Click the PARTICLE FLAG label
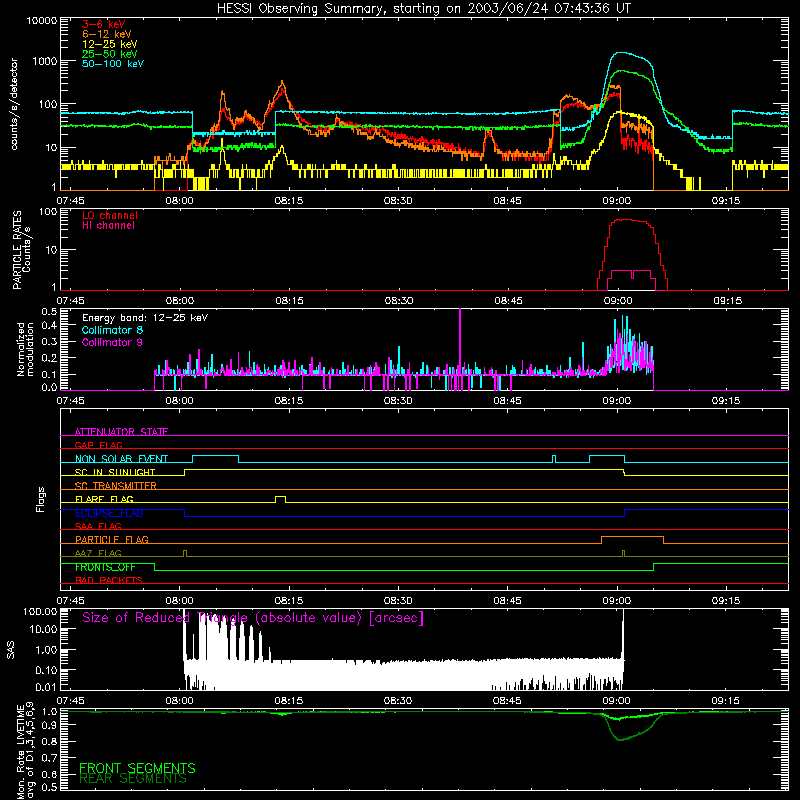800x800 pixels. point(112,539)
